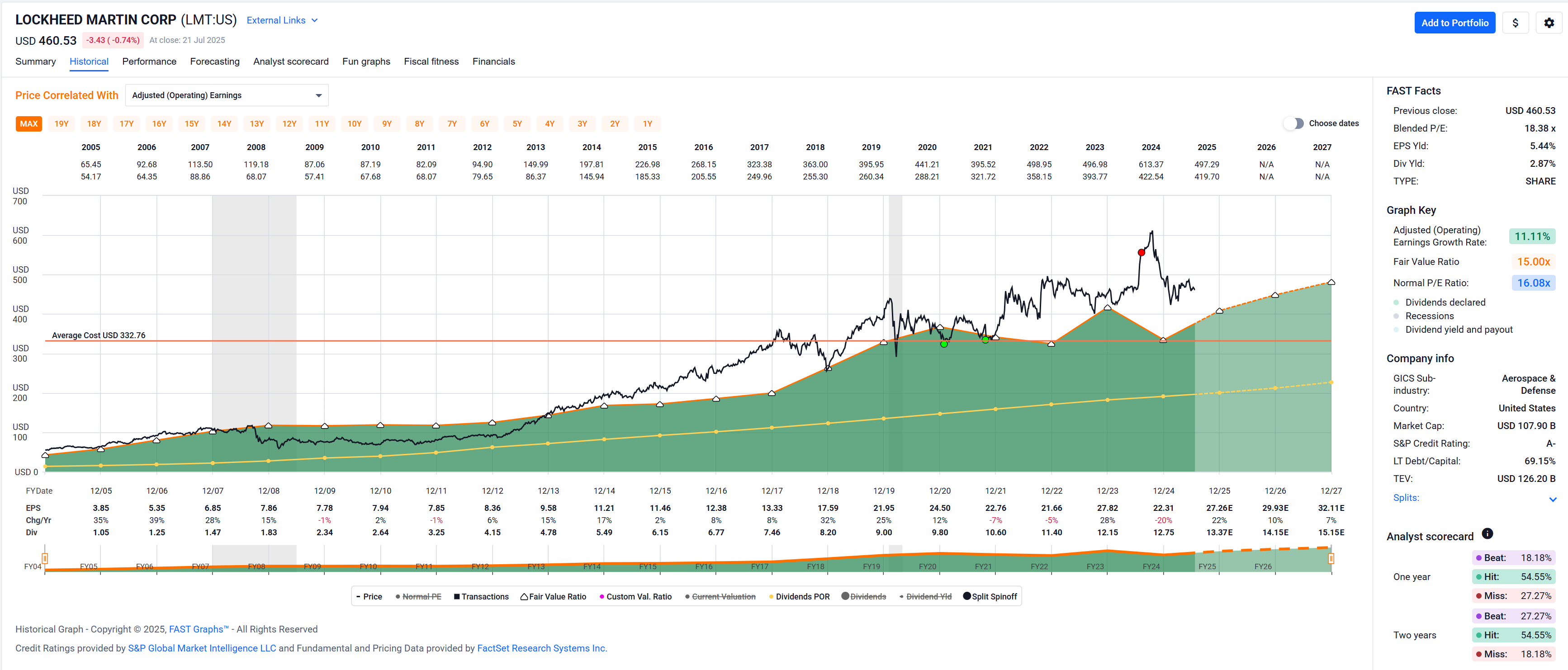Toggle Custom Val. Ratio legend item

click(x=635, y=596)
